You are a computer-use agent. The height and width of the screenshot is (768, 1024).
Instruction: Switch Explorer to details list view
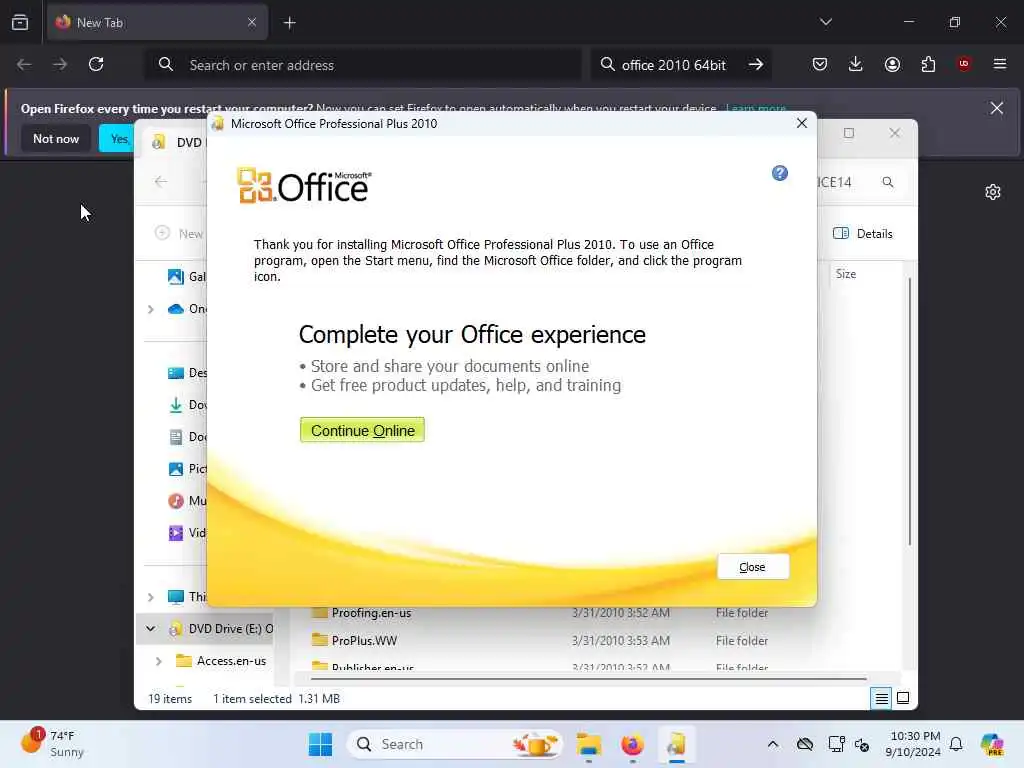click(881, 699)
